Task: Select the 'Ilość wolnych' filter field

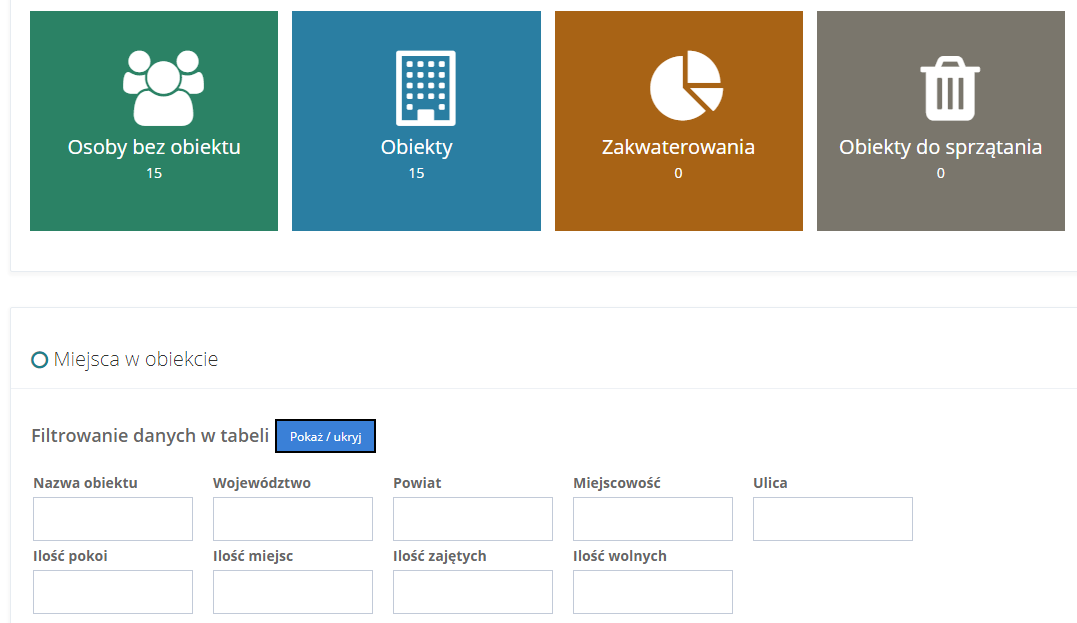Action: (x=653, y=592)
